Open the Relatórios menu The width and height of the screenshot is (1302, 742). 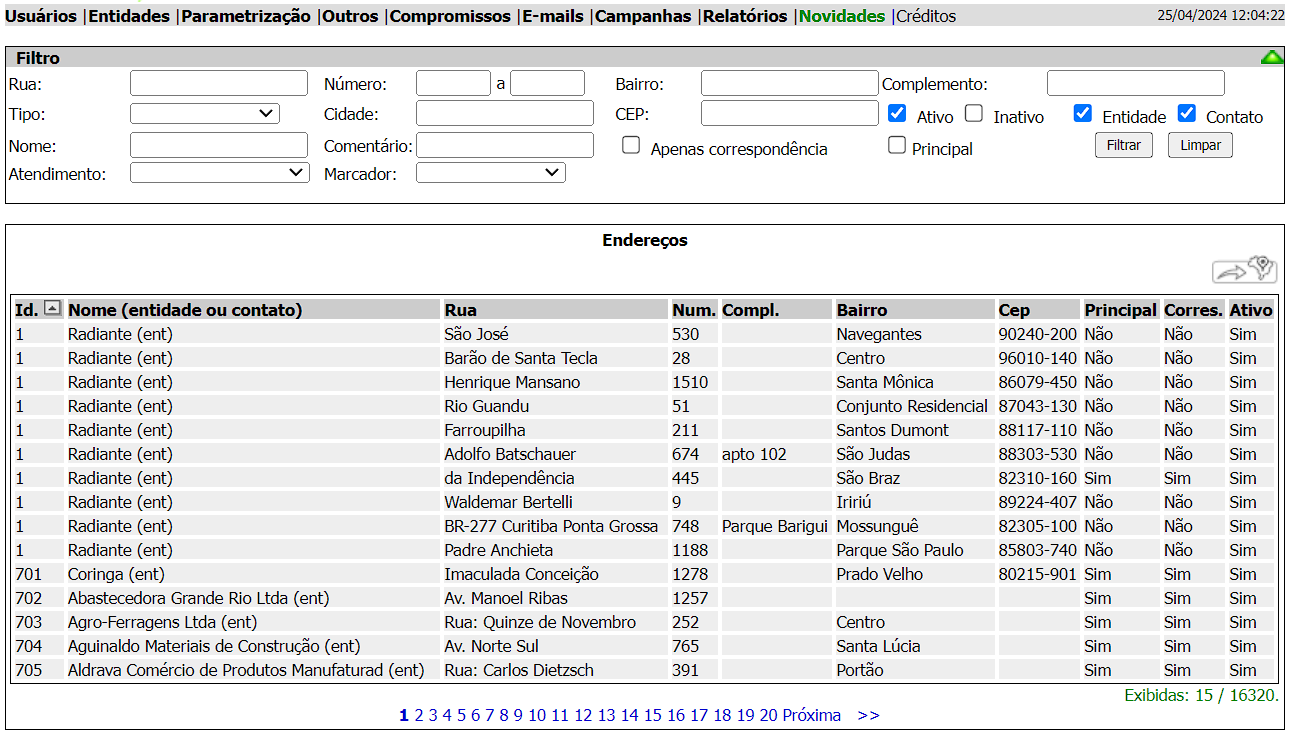click(x=745, y=16)
